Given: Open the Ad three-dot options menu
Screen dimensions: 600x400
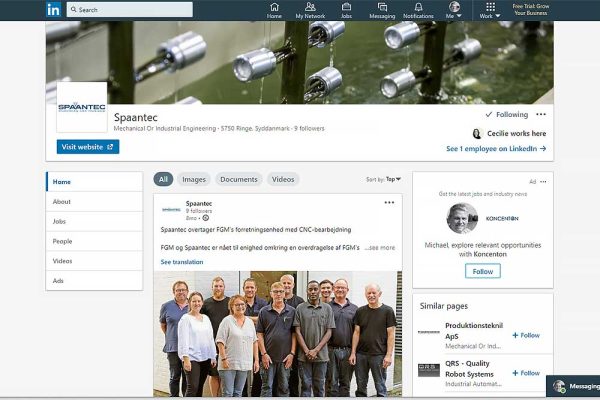Looking at the screenshot, I should [x=543, y=181].
